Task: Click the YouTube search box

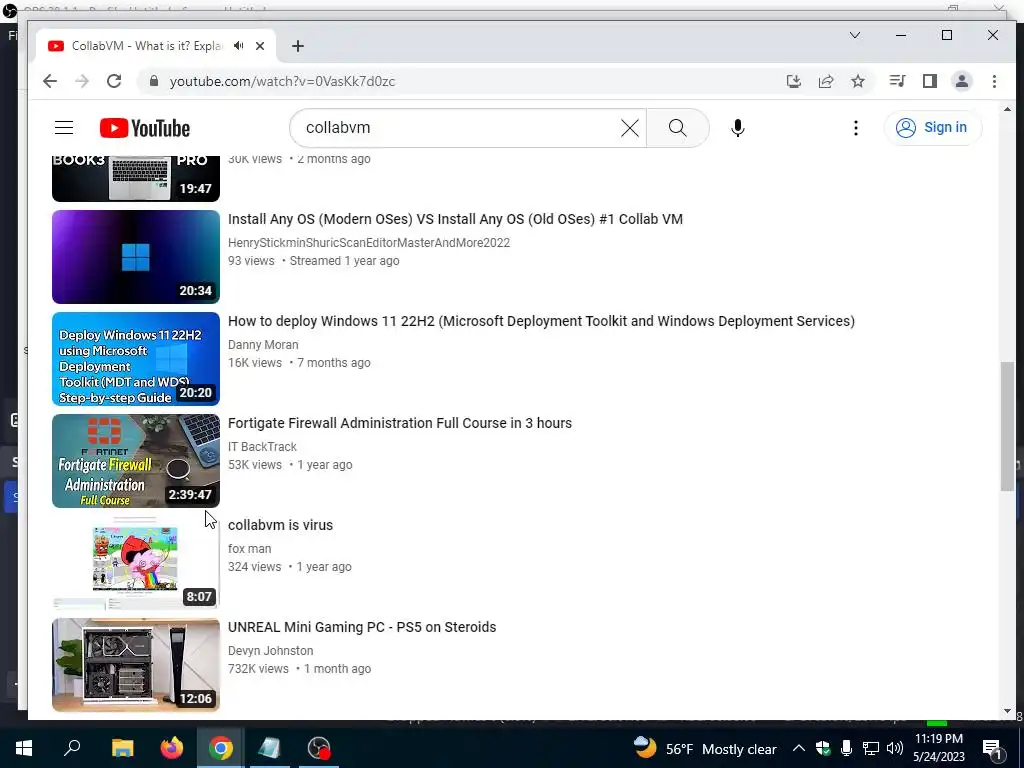Action: pyautogui.click(x=460, y=128)
